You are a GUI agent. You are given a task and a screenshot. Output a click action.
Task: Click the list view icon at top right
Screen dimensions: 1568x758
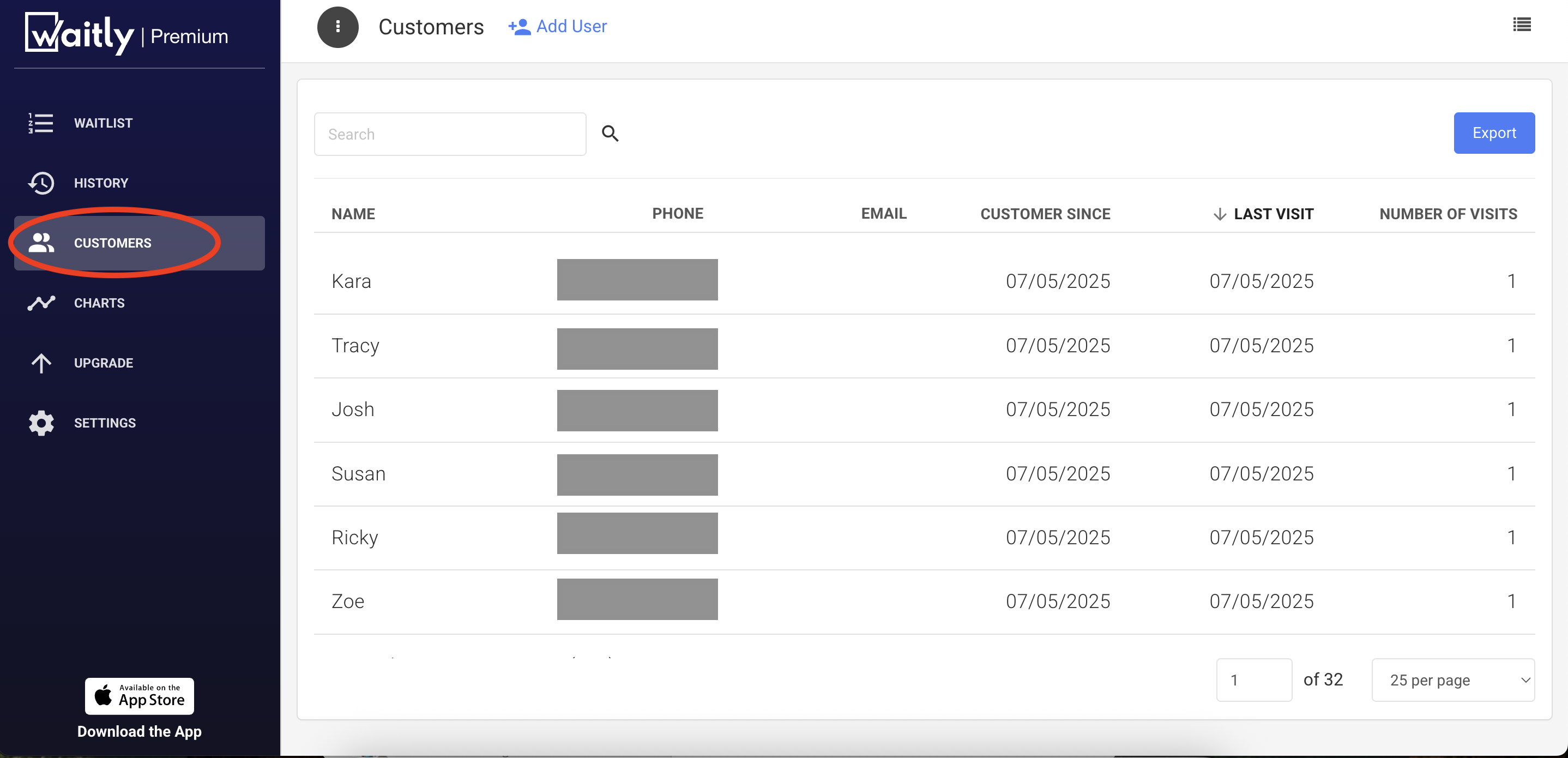coord(1521,25)
